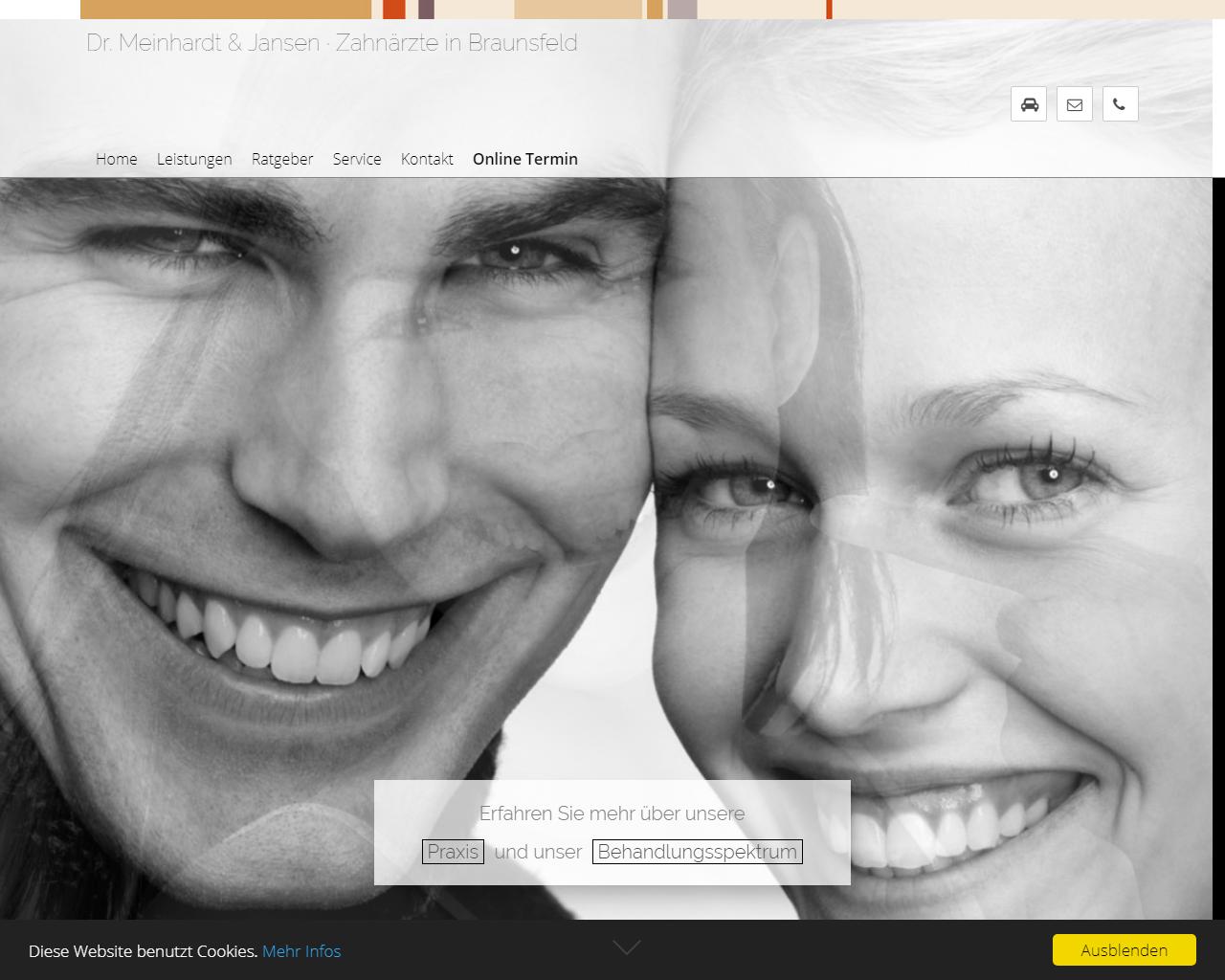This screenshot has width=1225, height=980.
Task: Open the Online Termin page
Action: (x=525, y=159)
